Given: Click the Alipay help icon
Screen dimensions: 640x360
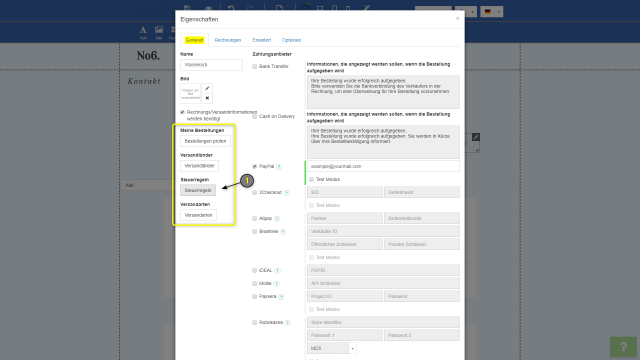Looking at the screenshot, I should tap(277, 219).
